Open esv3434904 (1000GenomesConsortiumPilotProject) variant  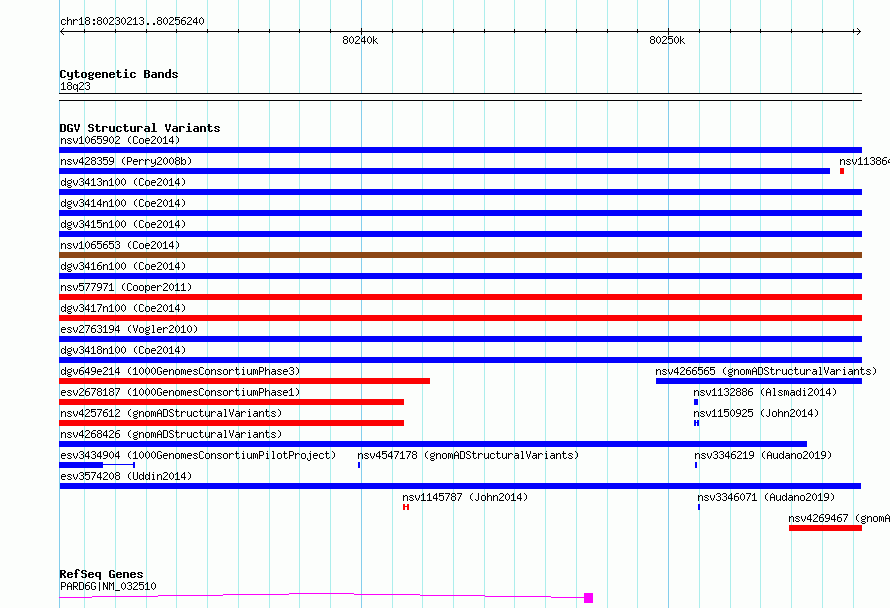click(x=198, y=455)
